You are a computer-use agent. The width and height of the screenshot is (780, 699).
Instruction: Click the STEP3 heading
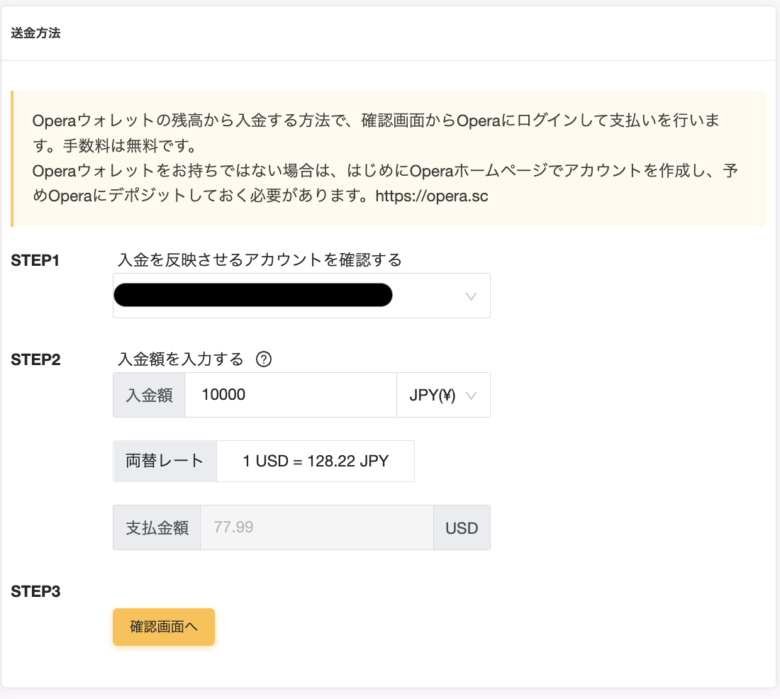tap(35, 591)
